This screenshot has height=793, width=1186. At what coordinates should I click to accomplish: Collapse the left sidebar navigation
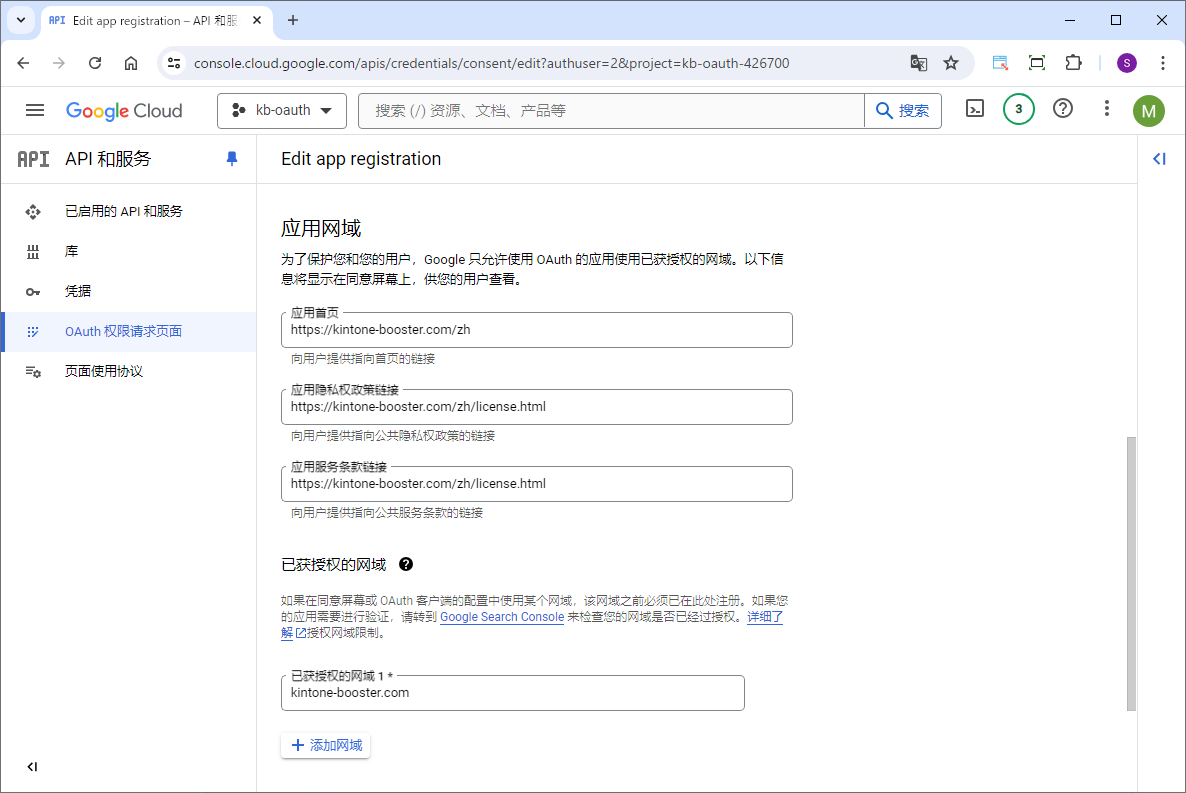32,767
